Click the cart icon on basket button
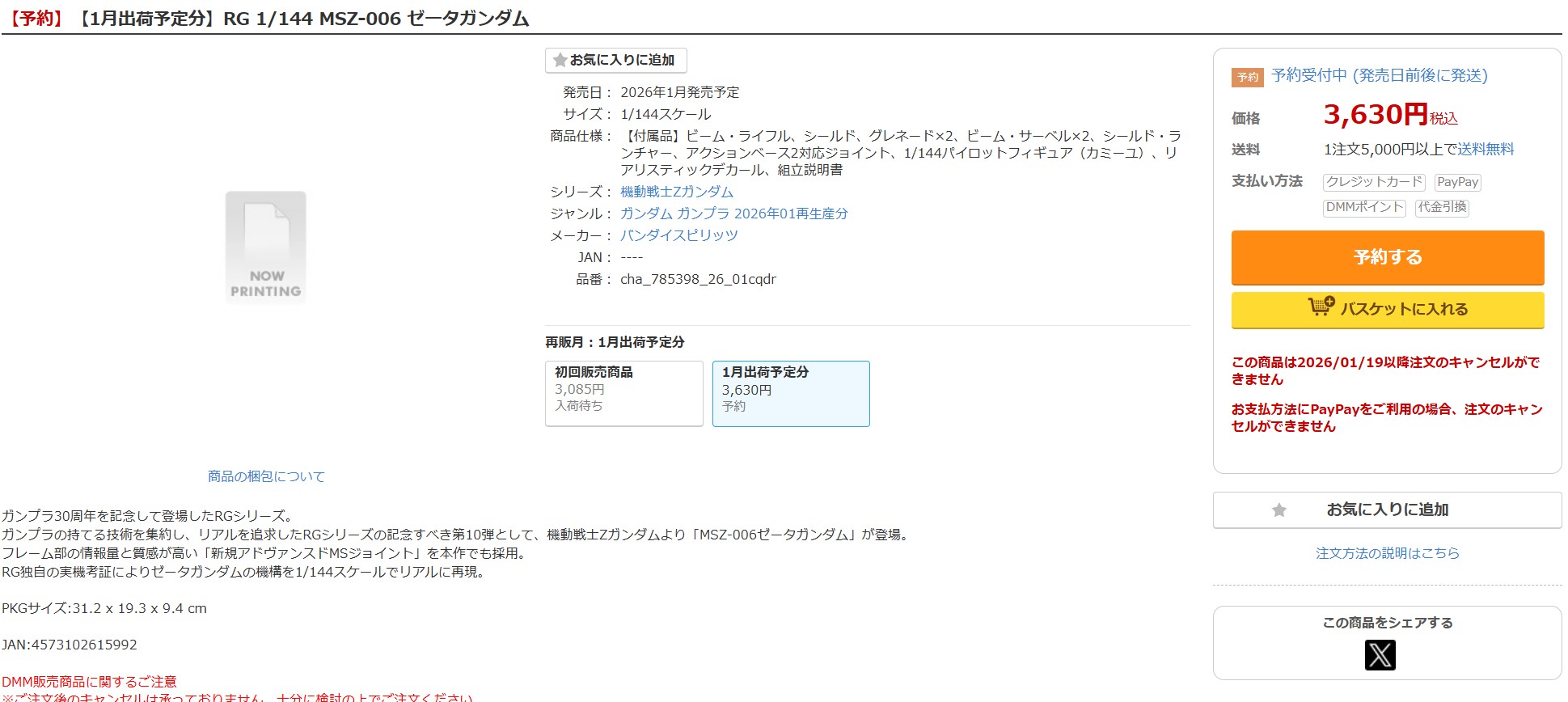Image resolution: width=1568 pixels, height=702 pixels. (1321, 307)
